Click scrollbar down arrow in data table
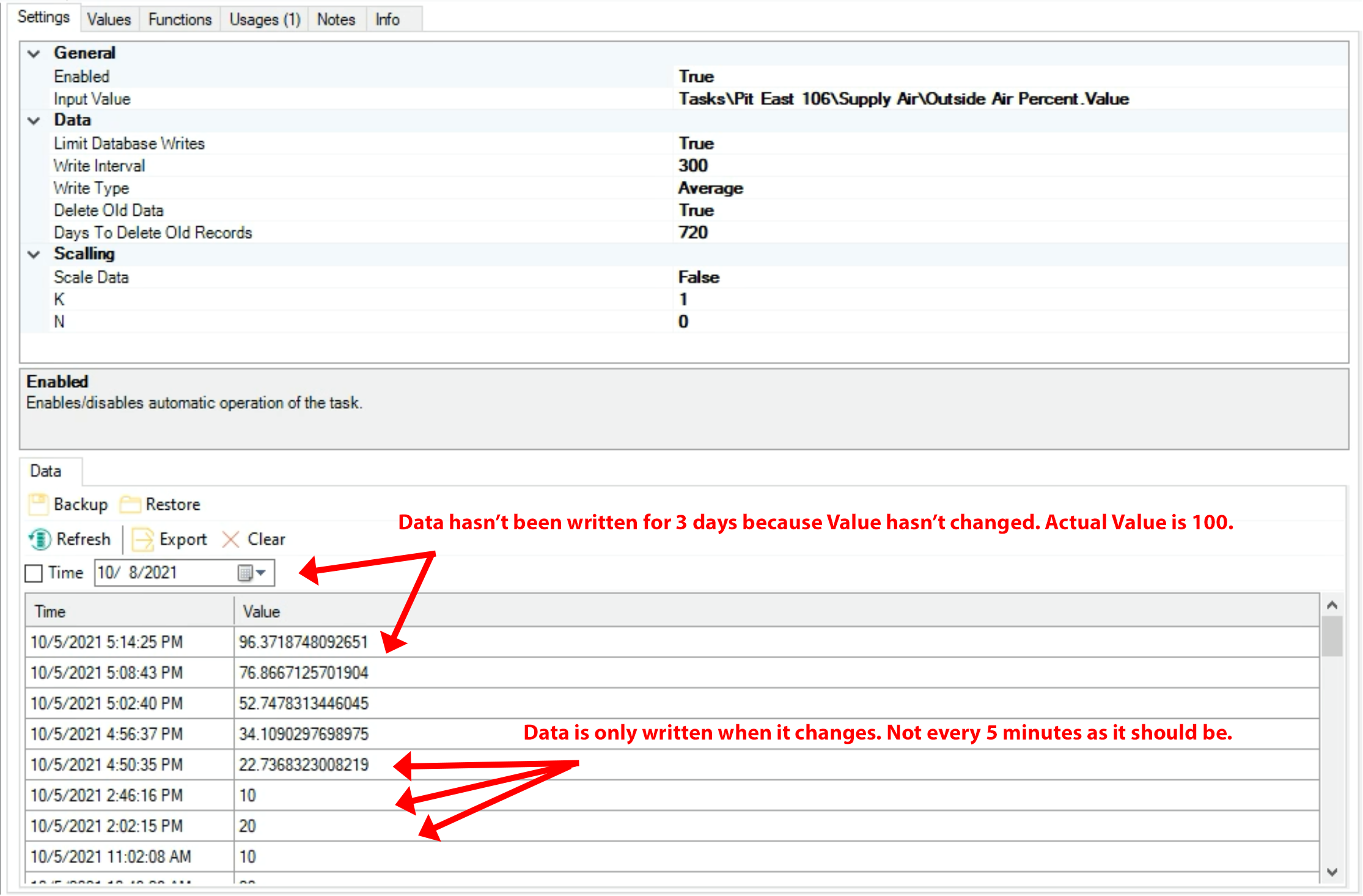 tap(1332, 872)
